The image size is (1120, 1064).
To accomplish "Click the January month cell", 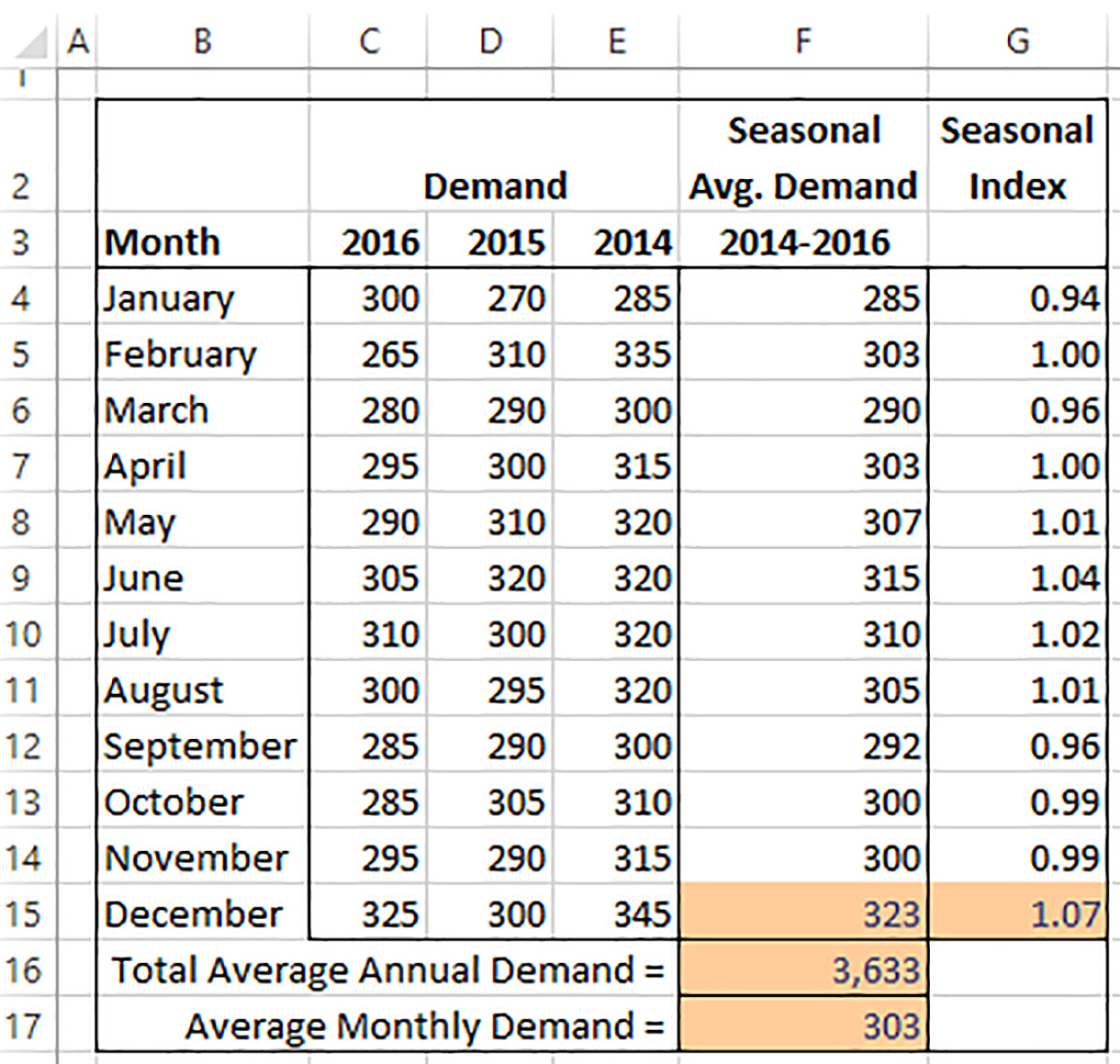I will coord(202,297).
